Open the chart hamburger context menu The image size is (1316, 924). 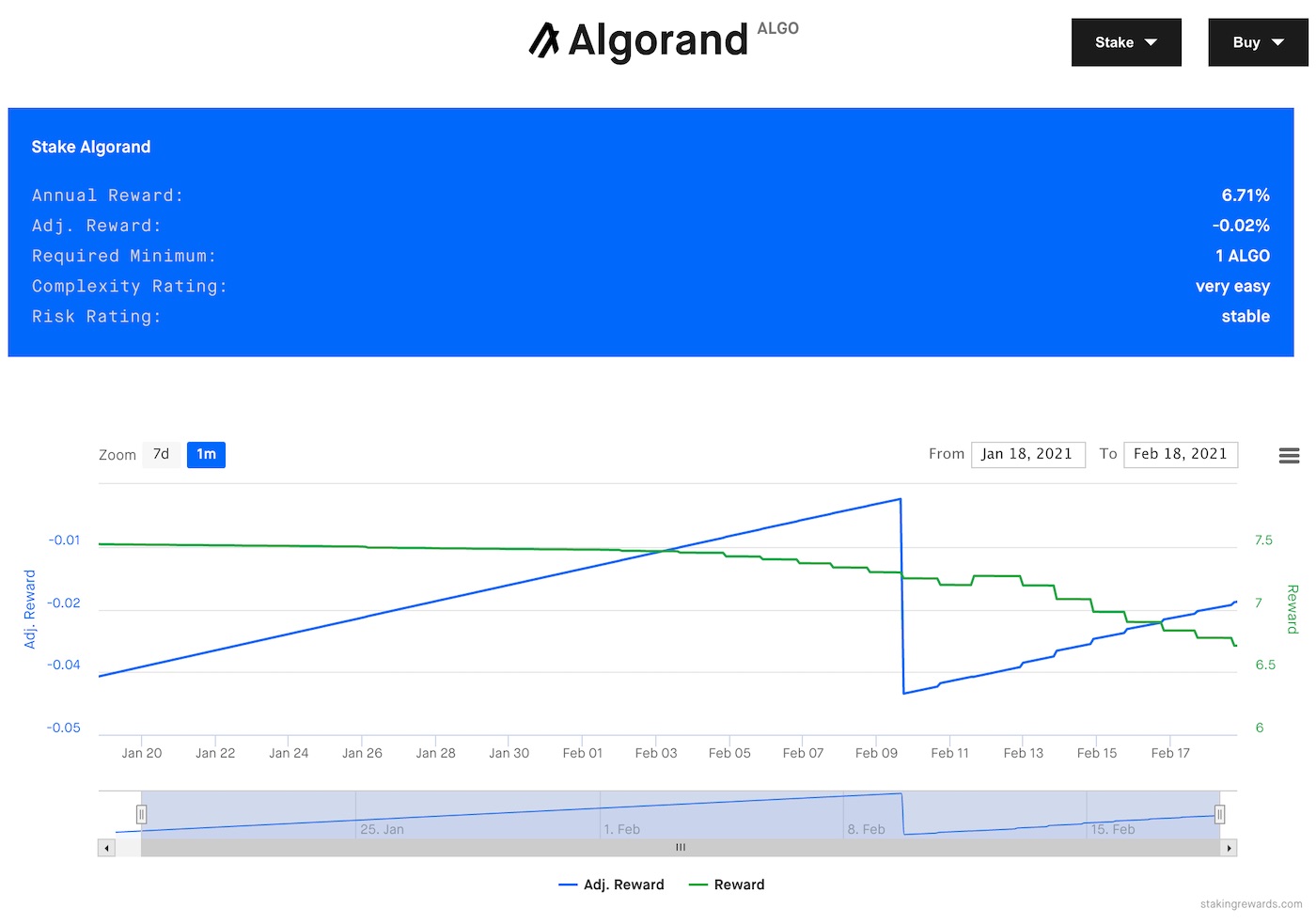coord(1289,456)
